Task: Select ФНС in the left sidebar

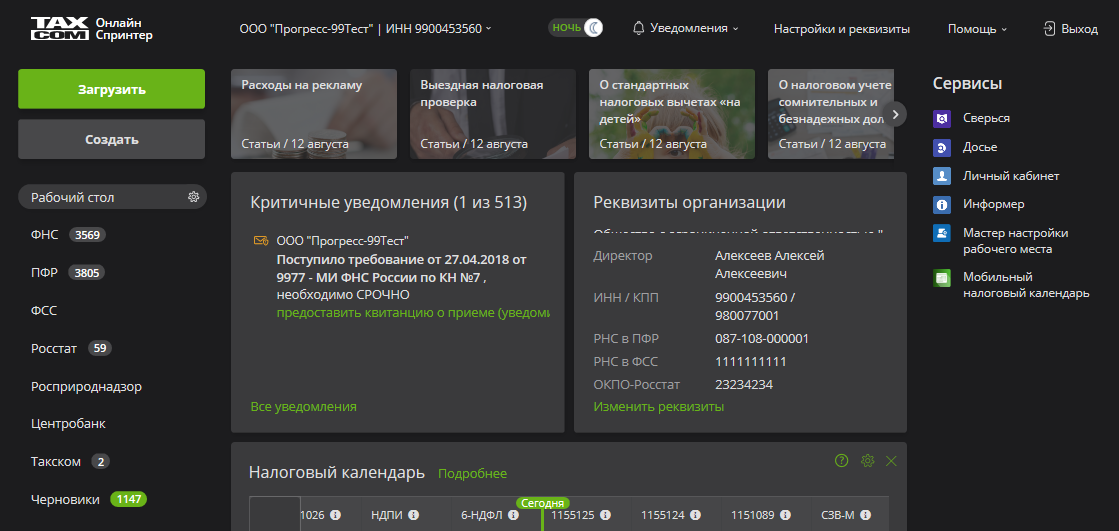Action: (45, 235)
